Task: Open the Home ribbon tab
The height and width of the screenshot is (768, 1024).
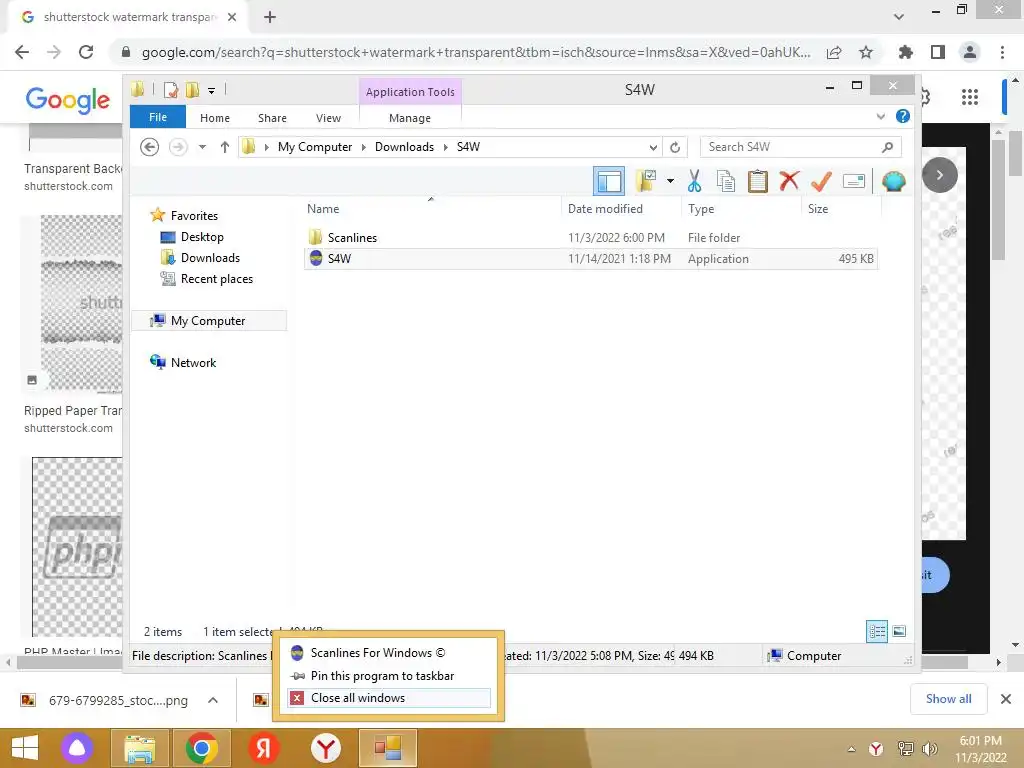Action: 215,118
